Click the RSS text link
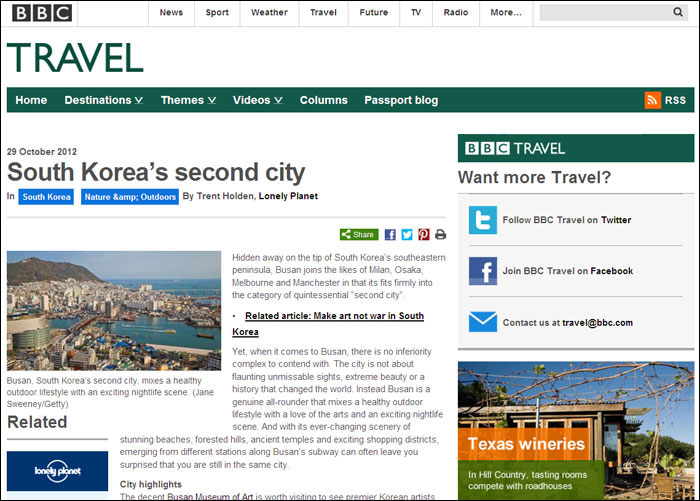This screenshot has width=700, height=501. click(x=675, y=100)
